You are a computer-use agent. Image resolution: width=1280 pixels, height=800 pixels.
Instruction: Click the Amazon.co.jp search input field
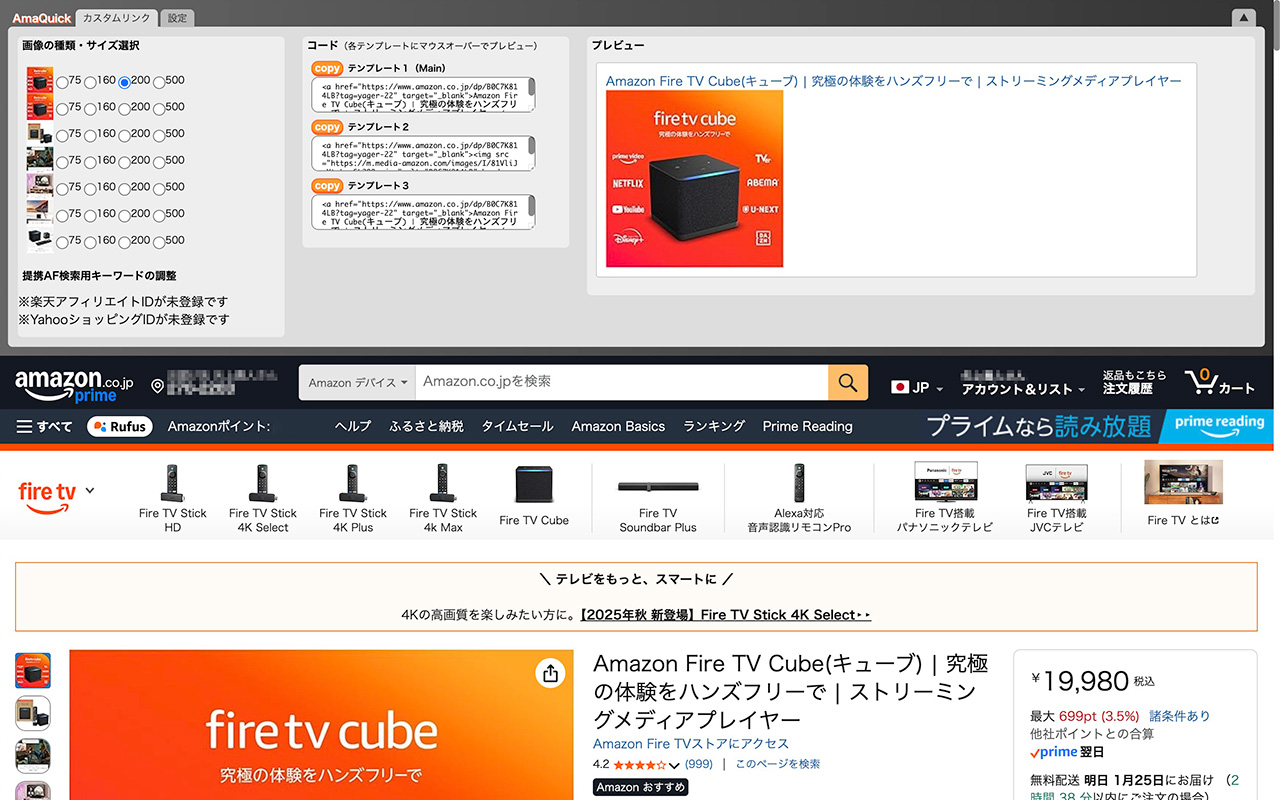coord(620,383)
